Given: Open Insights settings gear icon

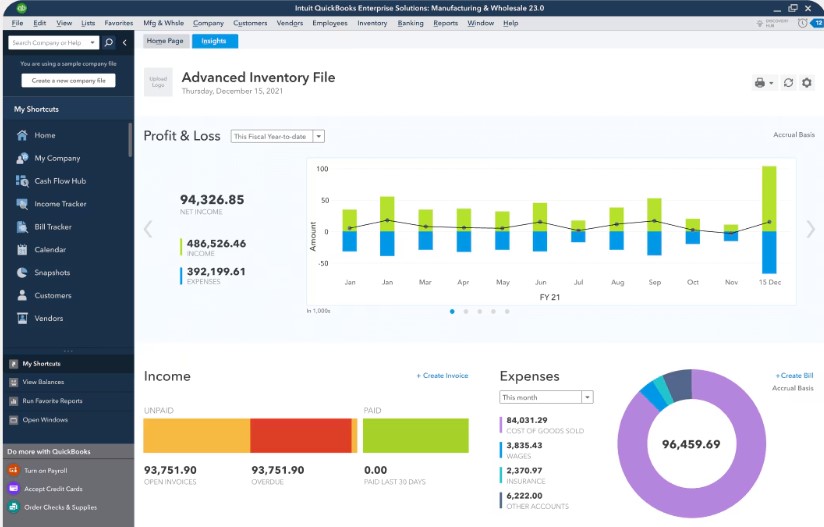Looking at the screenshot, I should coord(807,83).
